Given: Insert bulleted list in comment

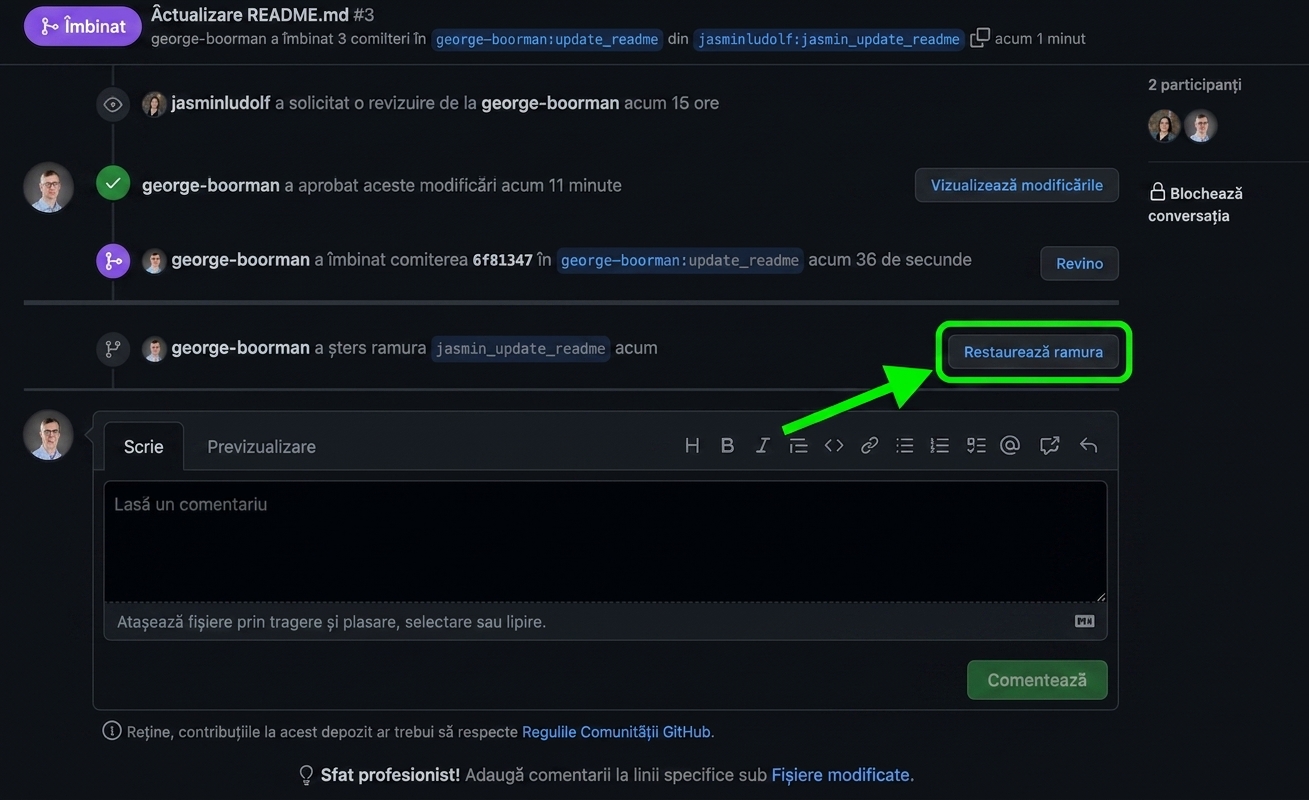Looking at the screenshot, I should point(905,446).
